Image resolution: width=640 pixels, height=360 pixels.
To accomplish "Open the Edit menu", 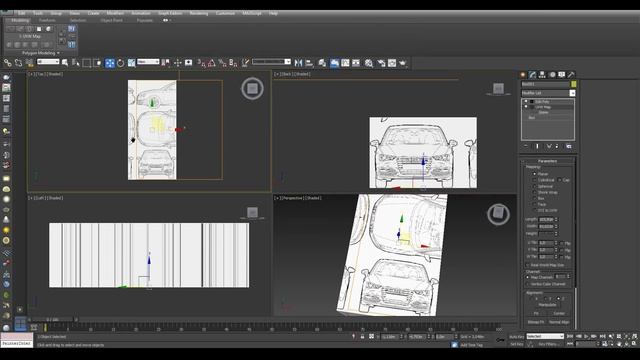I will pyautogui.click(x=22, y=13).
